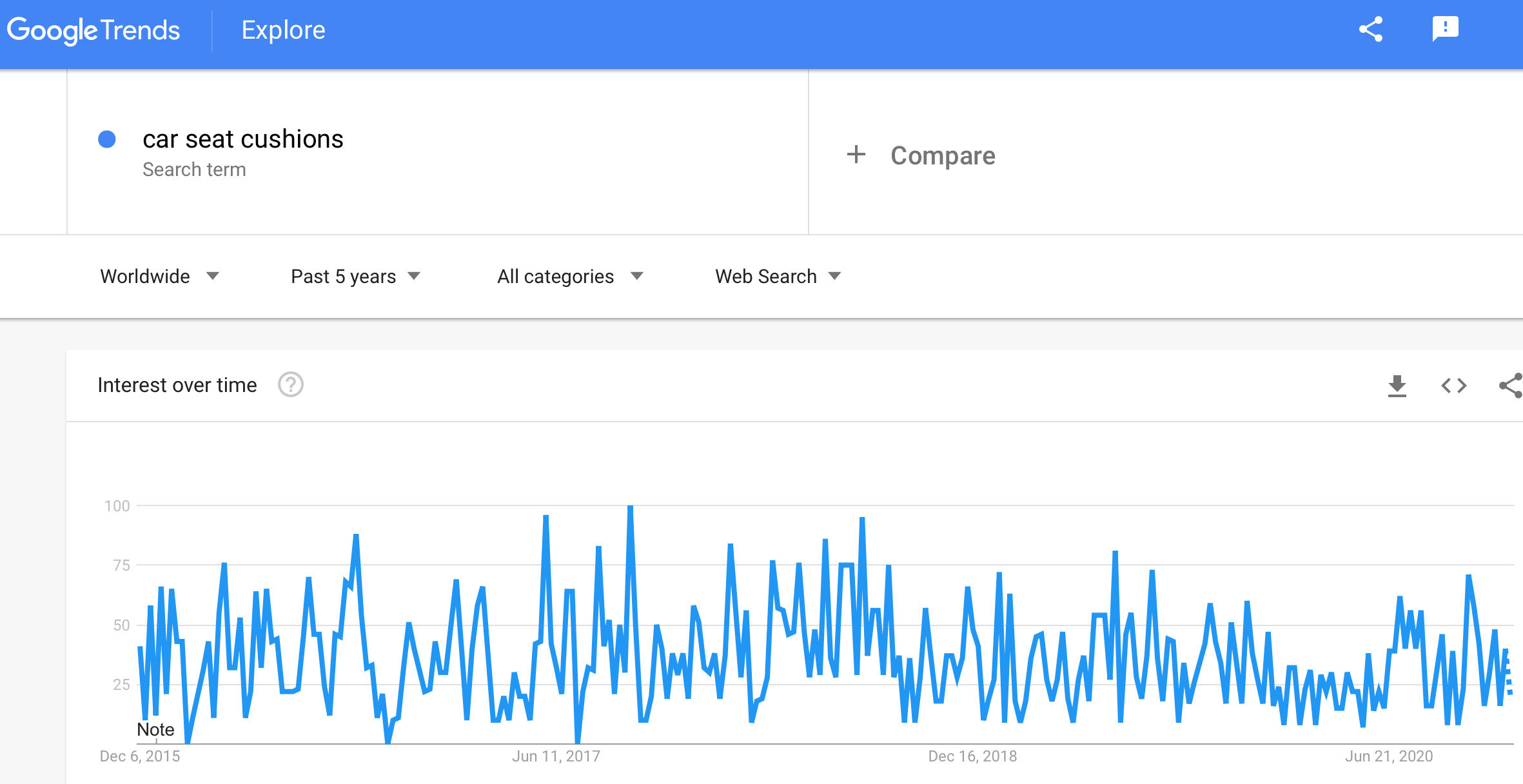The height and width of the screenshot is (784, 1523).
Task: Go to the Explore section in header
Action: click(283, 30)
